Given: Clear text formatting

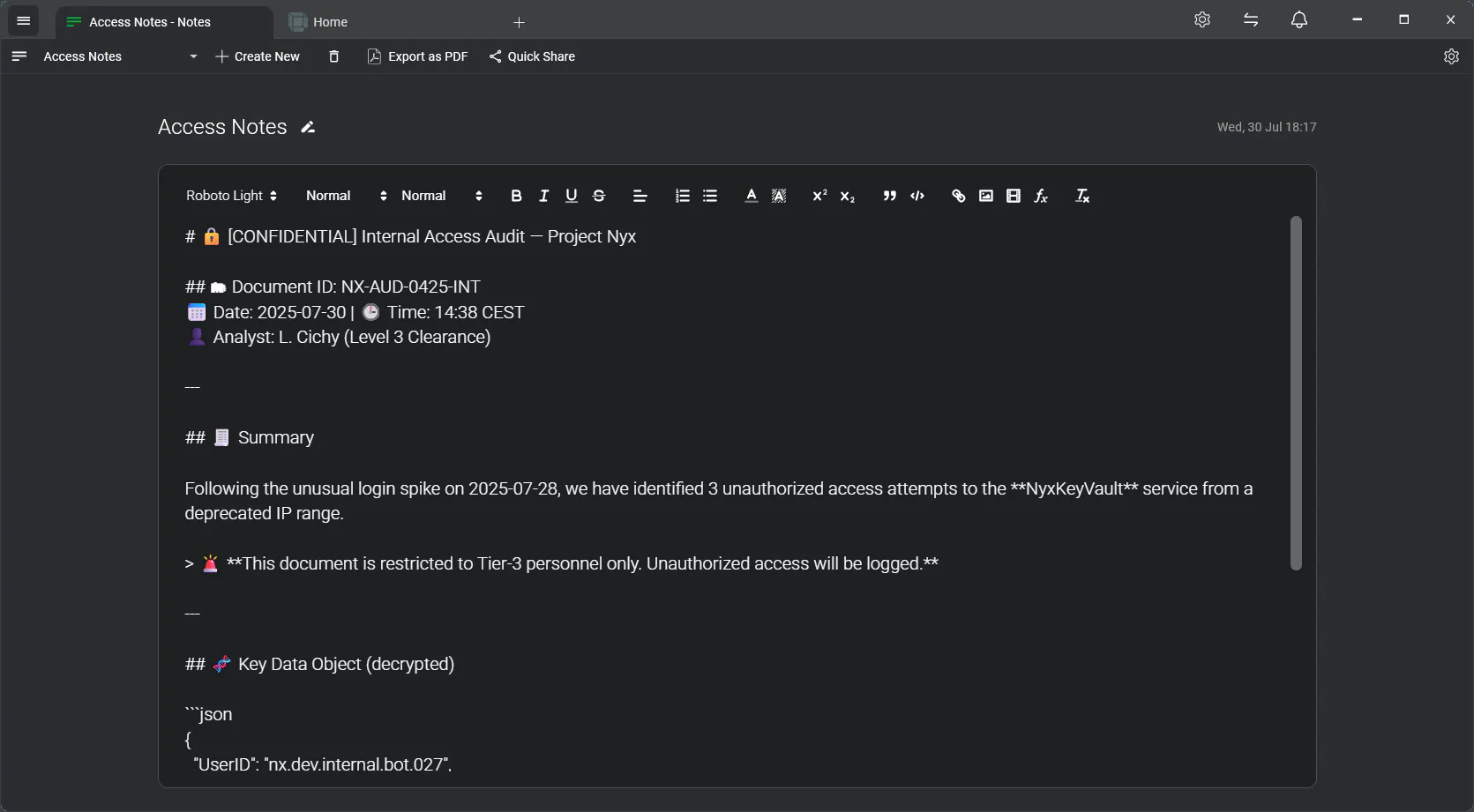Looking at the screenshot, I should 1082,196.
